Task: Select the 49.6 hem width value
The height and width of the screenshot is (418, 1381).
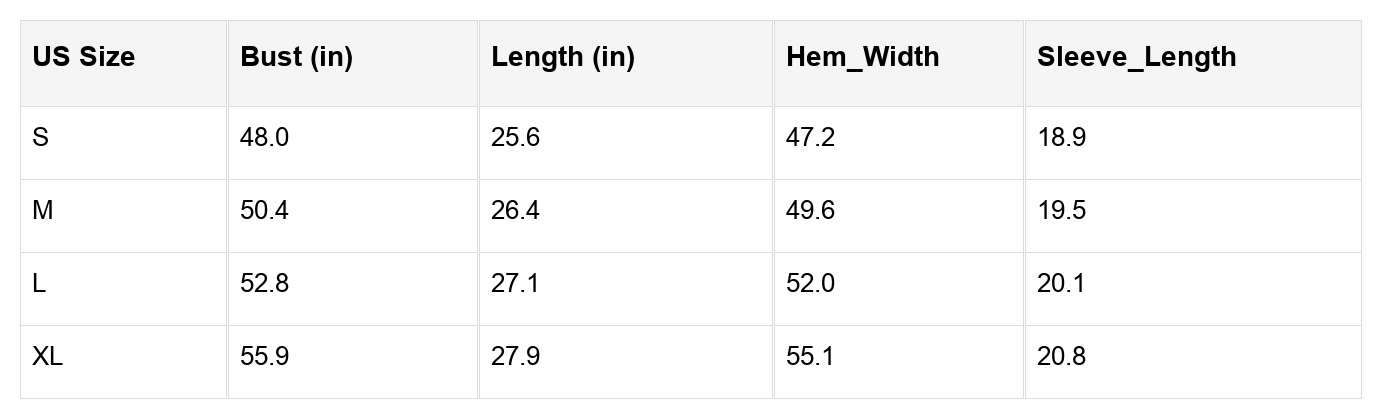Action: click(810, 211)
